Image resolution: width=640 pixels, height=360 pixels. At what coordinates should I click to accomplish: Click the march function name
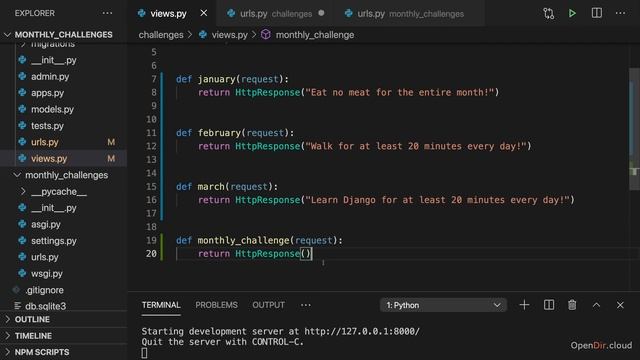(x=211, y=187)
